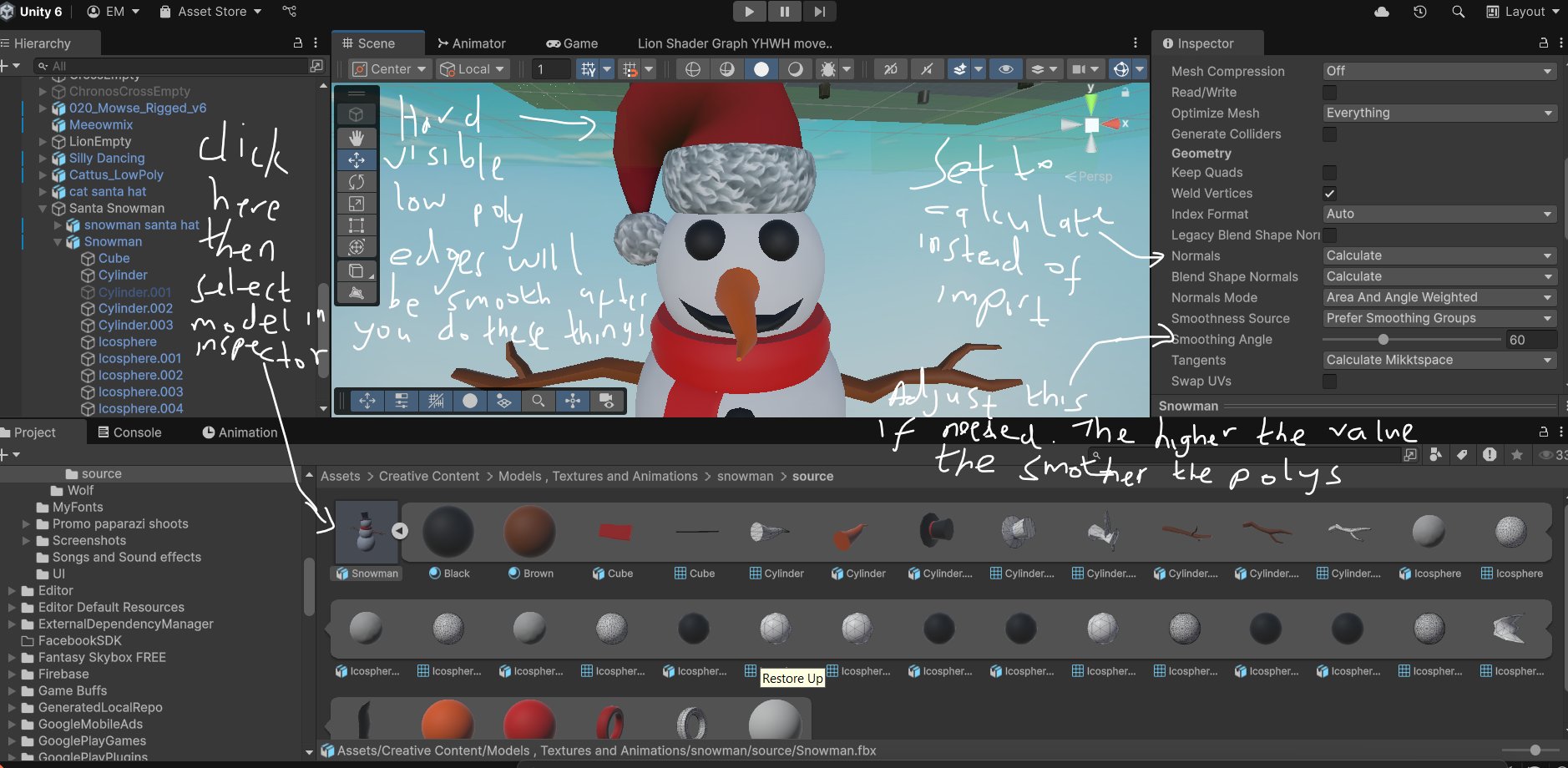Open the editor tool mode cube icon
The image size is (1568, 768).
pyautogui.click(x=357, y=114)
